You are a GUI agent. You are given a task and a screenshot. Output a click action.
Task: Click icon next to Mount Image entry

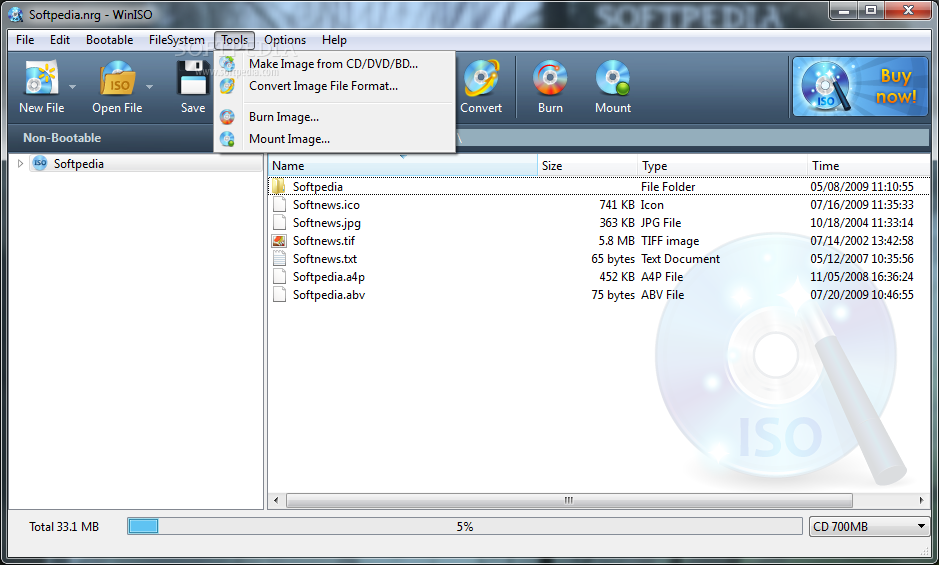227,139
